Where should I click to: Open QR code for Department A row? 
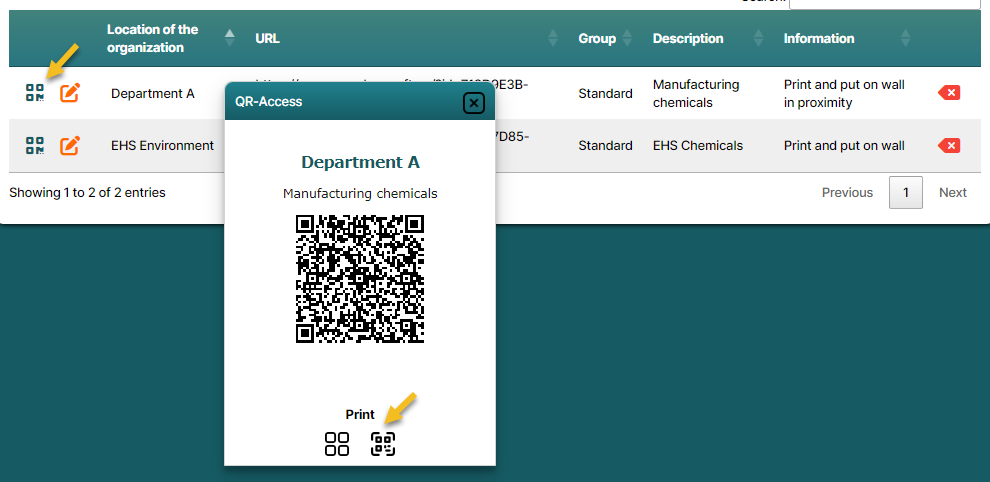pos(35,93)
